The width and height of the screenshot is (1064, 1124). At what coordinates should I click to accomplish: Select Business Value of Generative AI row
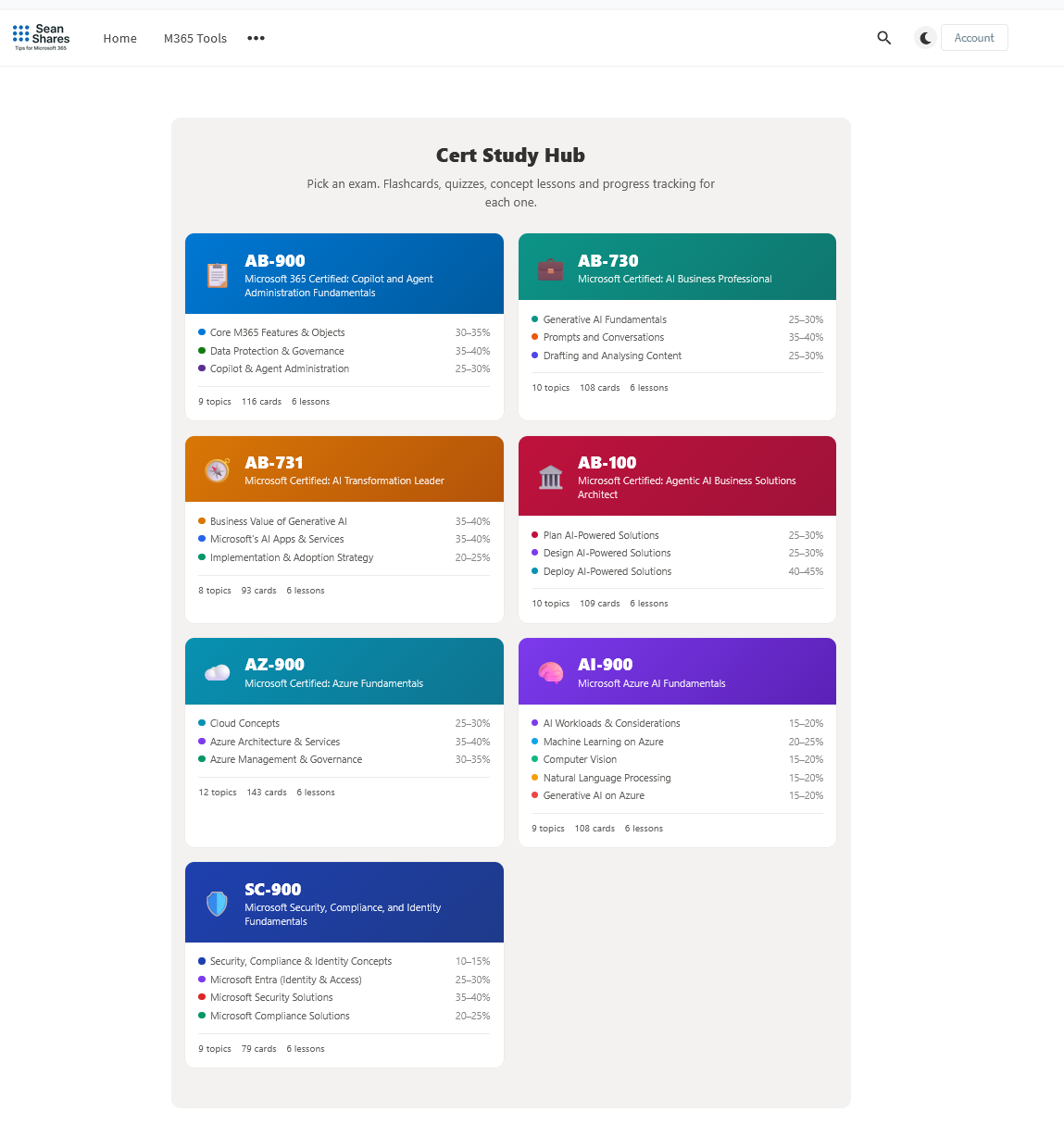tap(344, 521)
